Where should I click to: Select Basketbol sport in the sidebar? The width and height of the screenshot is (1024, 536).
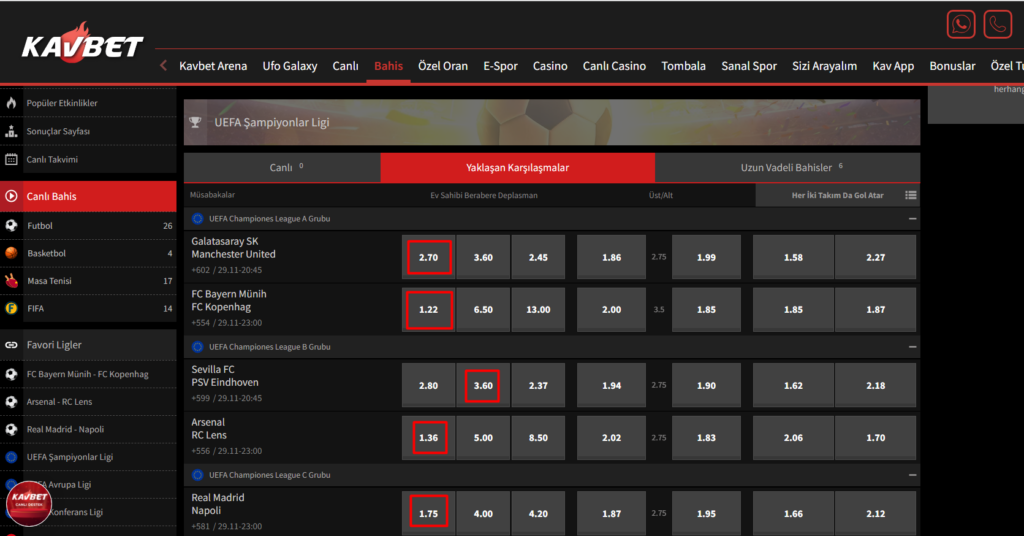coord(46,253)
